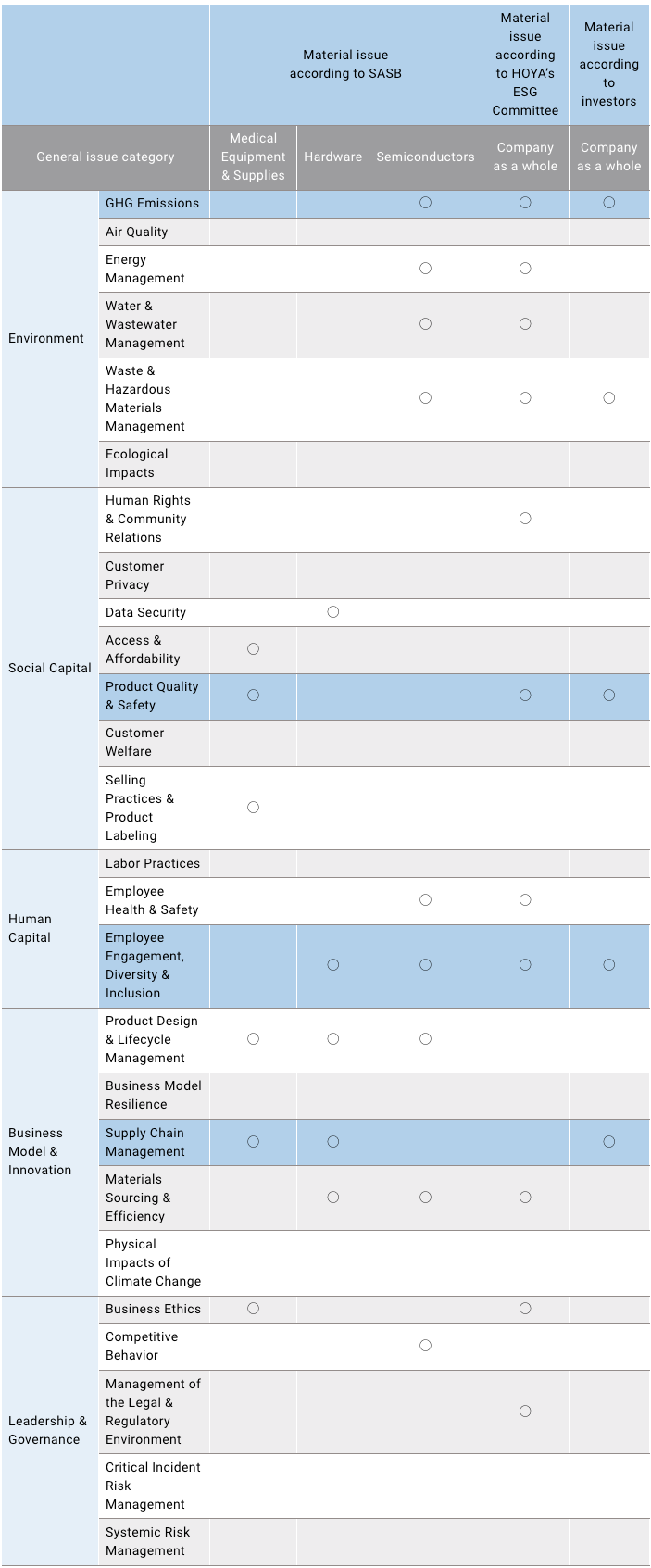The image size is (651, 1568).
Task: Click Competitive Behavior circle under Semiconductors
Action: [x=425, y=1346]
